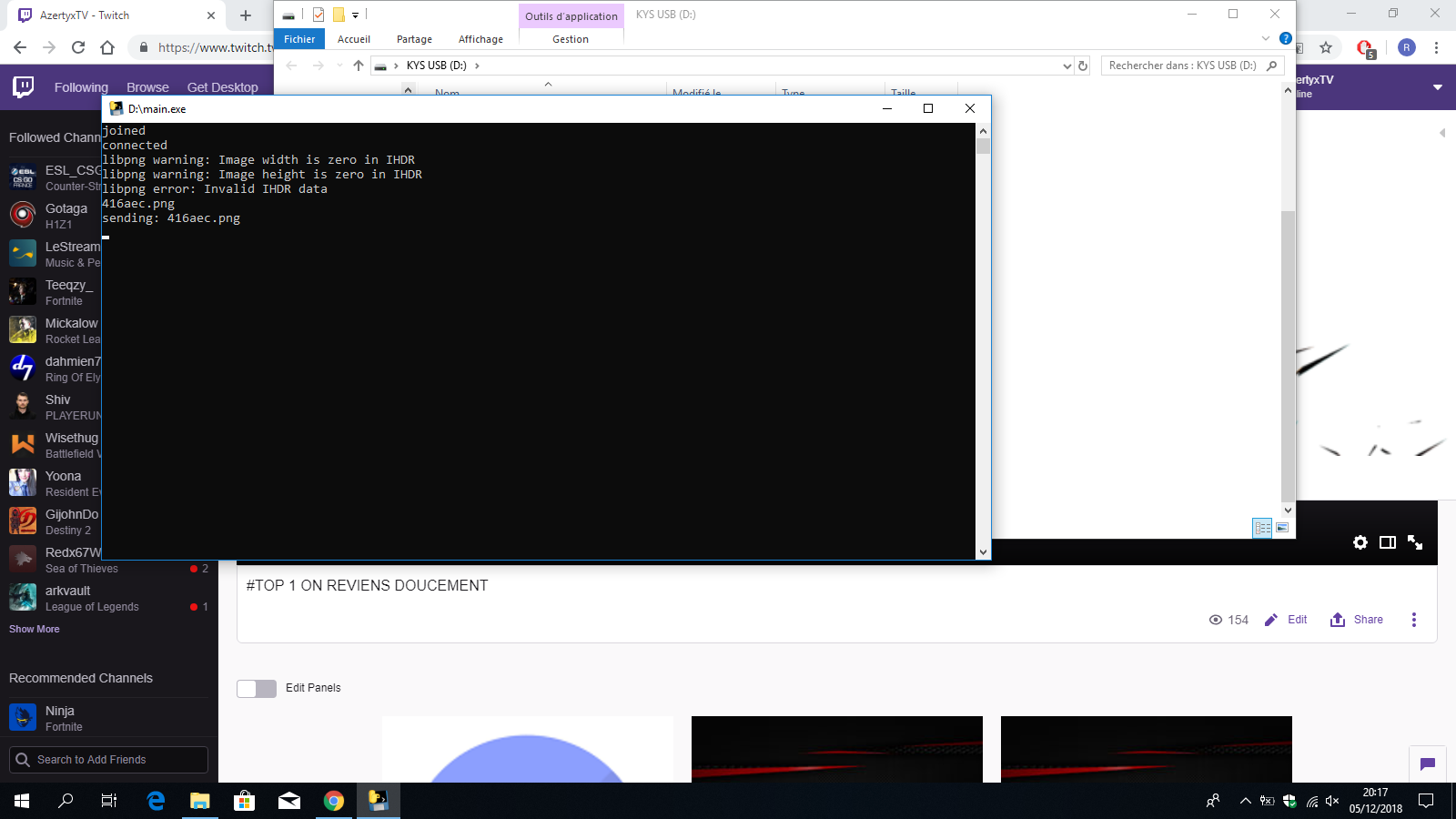Click the pencil Edit icon under the stream

[x=1271, y=620]
